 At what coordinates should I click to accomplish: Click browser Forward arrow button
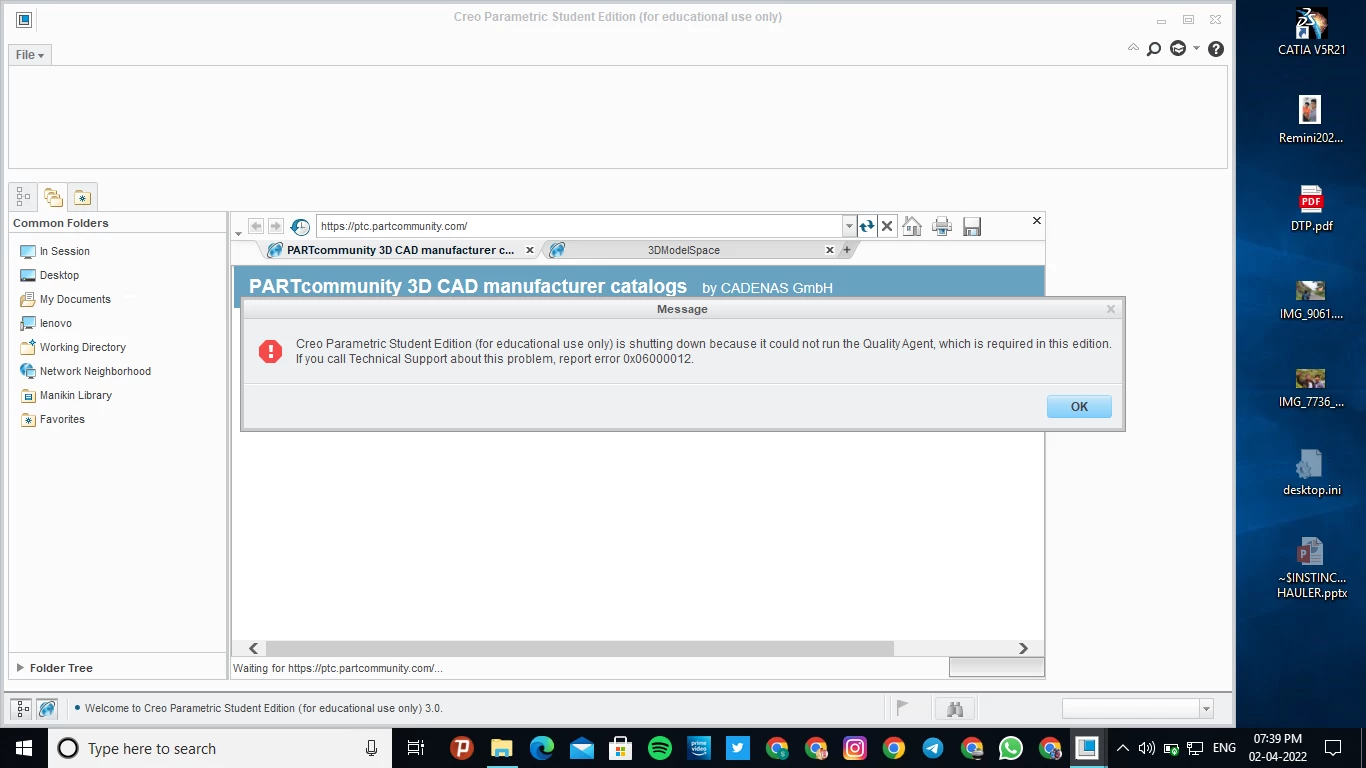[x=275, y=227]
